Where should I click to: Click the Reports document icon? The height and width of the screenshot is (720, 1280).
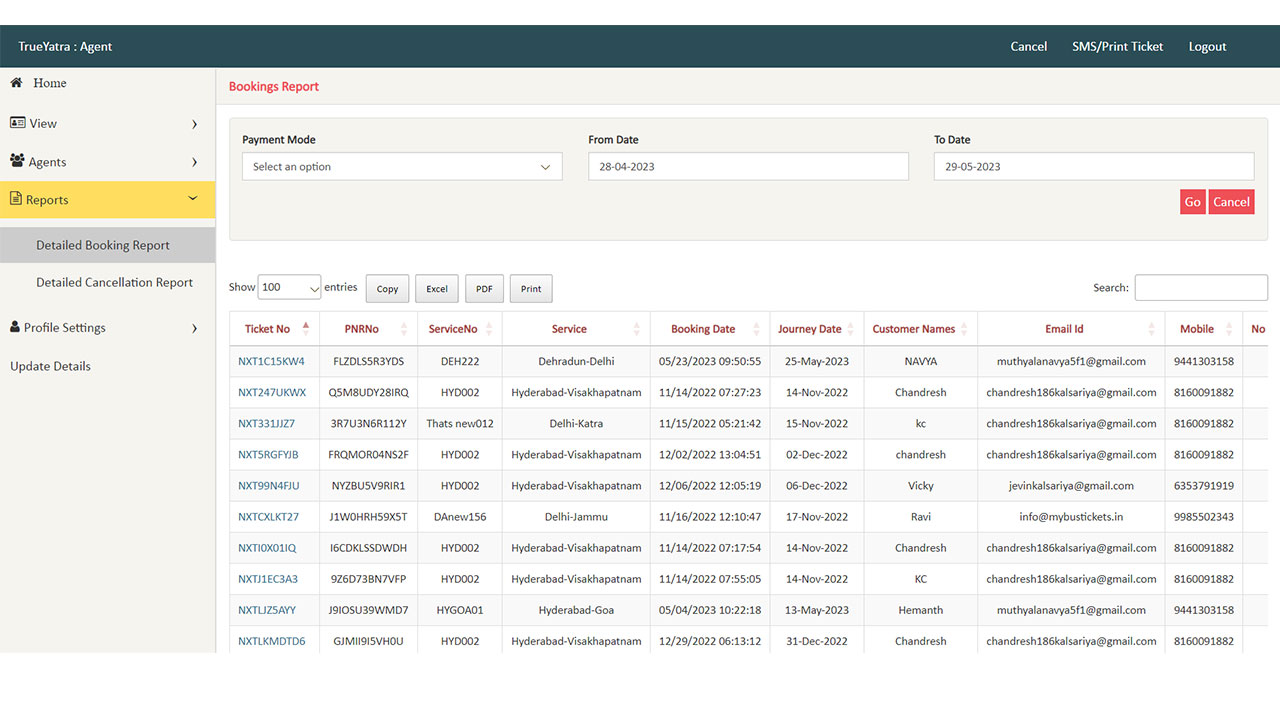click(x=16, y=199)
